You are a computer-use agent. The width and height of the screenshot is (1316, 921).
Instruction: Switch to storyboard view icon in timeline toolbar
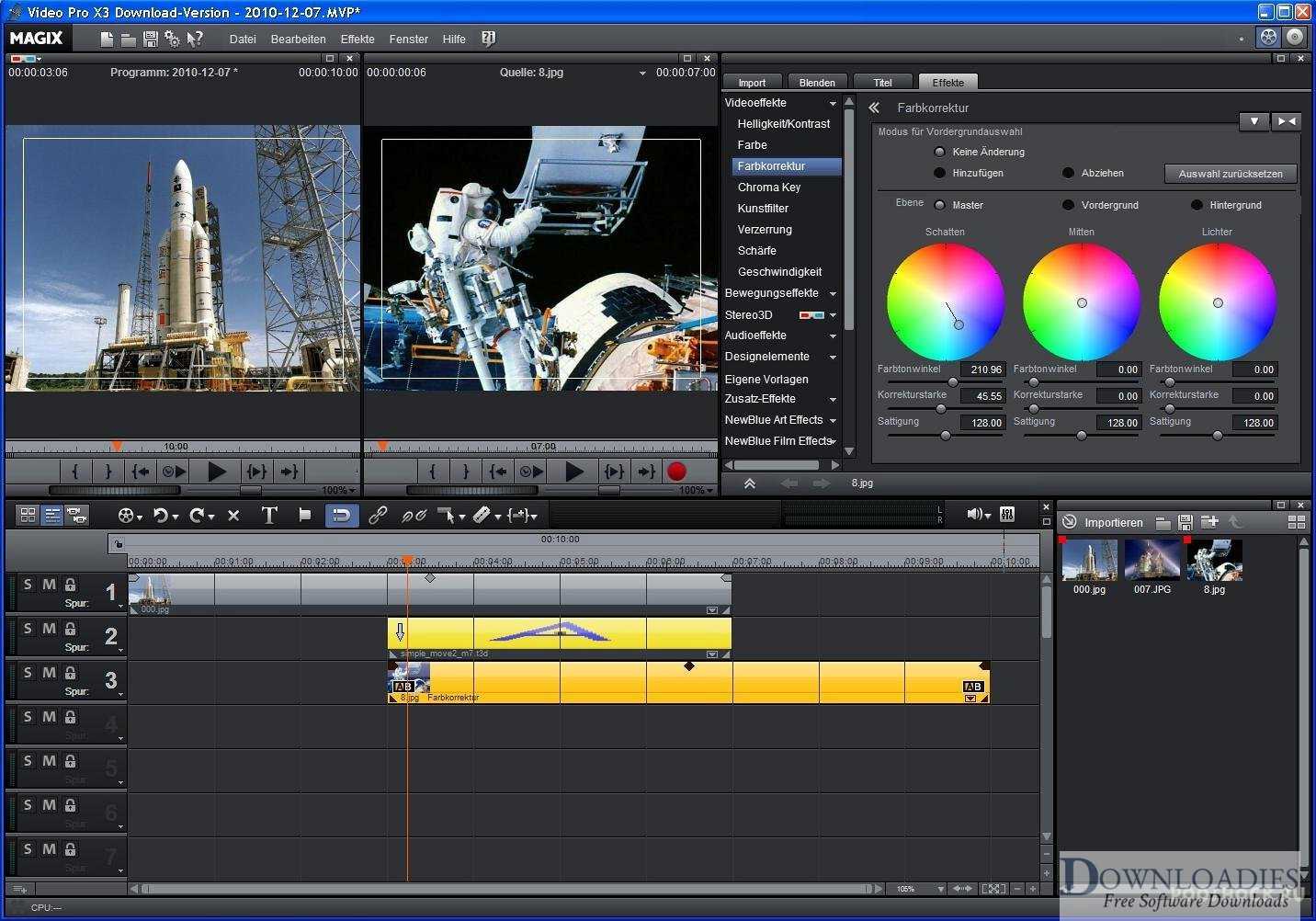click(28, 516)
